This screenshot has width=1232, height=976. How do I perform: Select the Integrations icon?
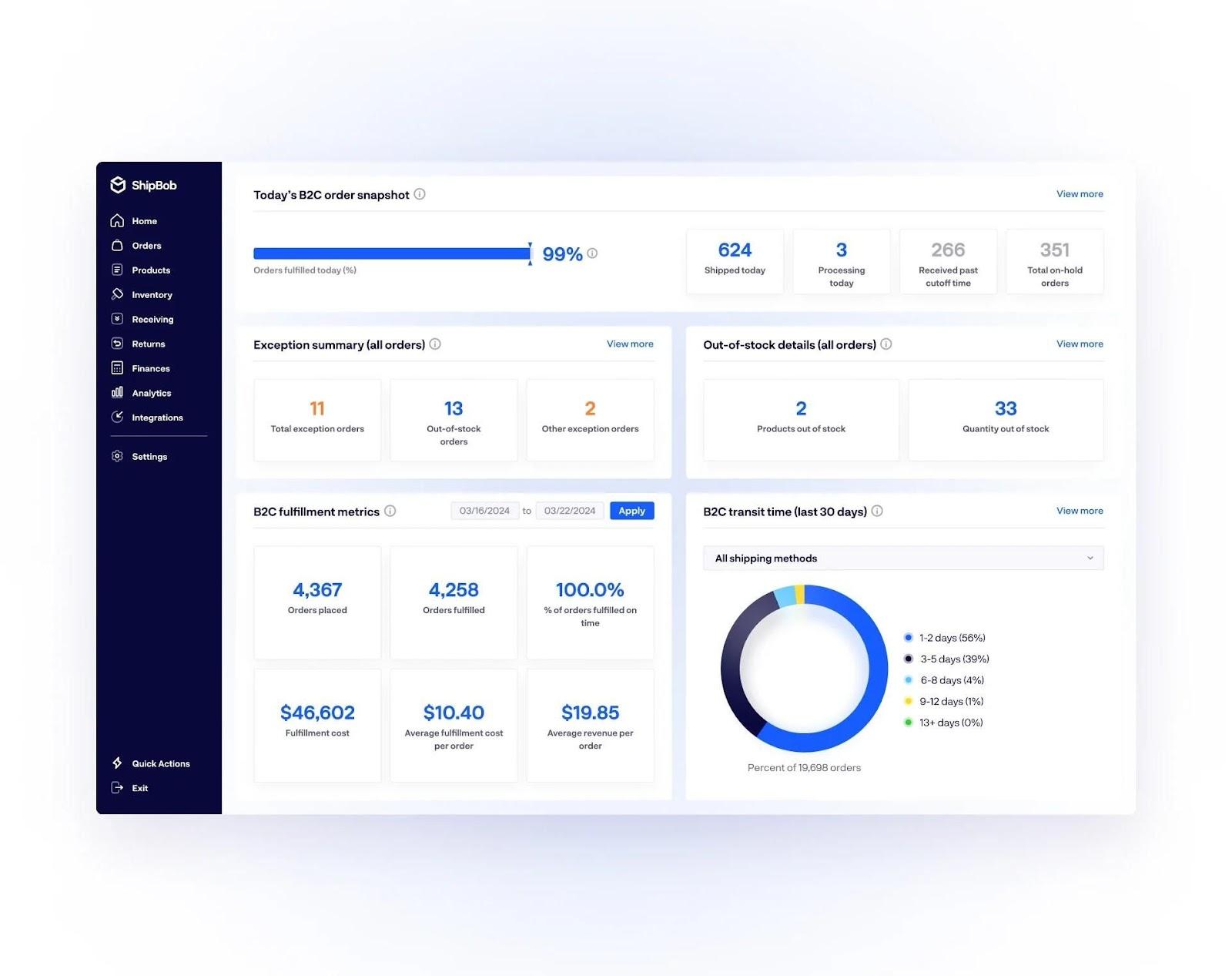click(117, 418)
